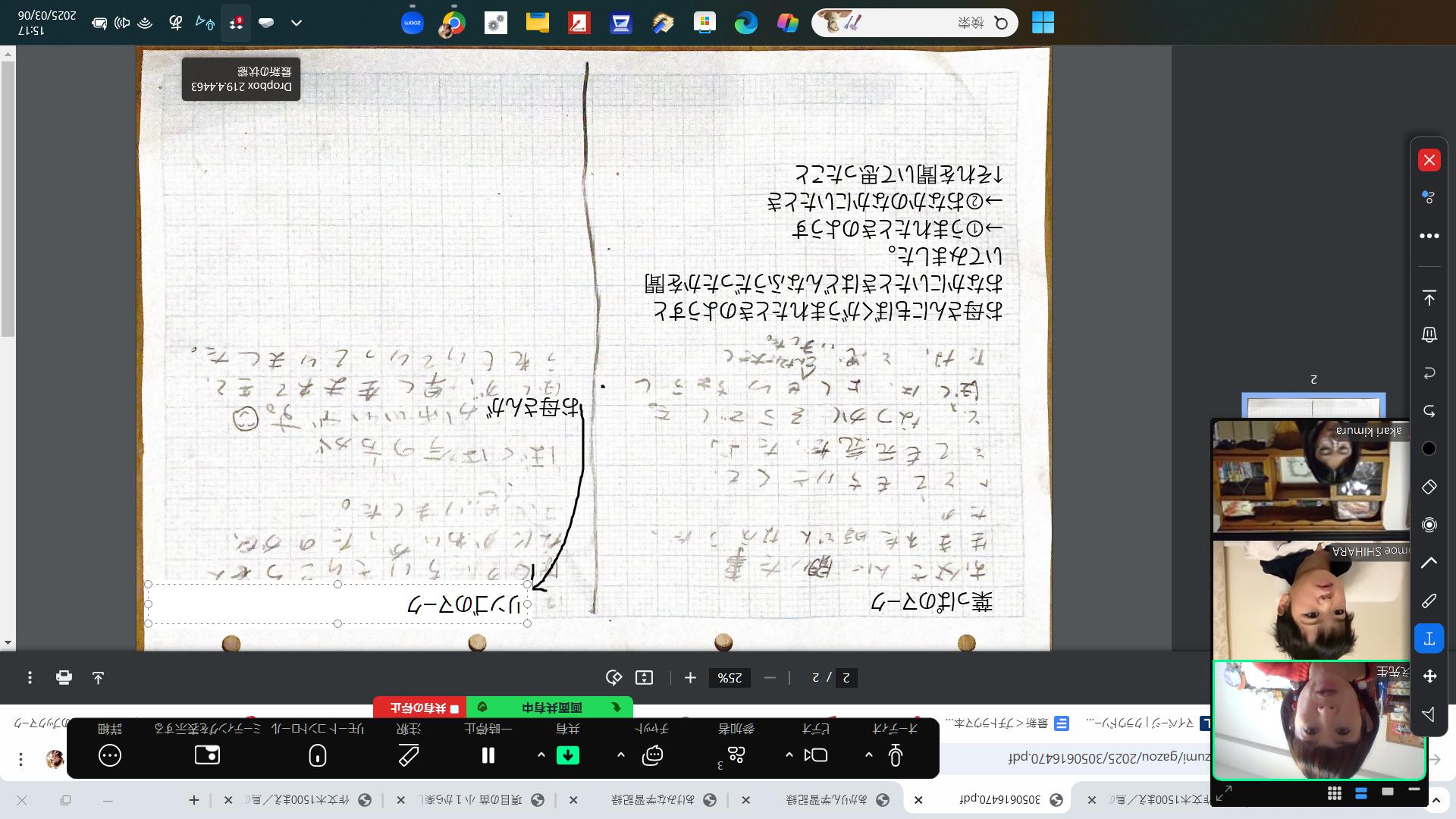Viewport: 1456px width, 819px height.
Task: Click the PDF zoom in plus button
Action: (x=690, y=677)
